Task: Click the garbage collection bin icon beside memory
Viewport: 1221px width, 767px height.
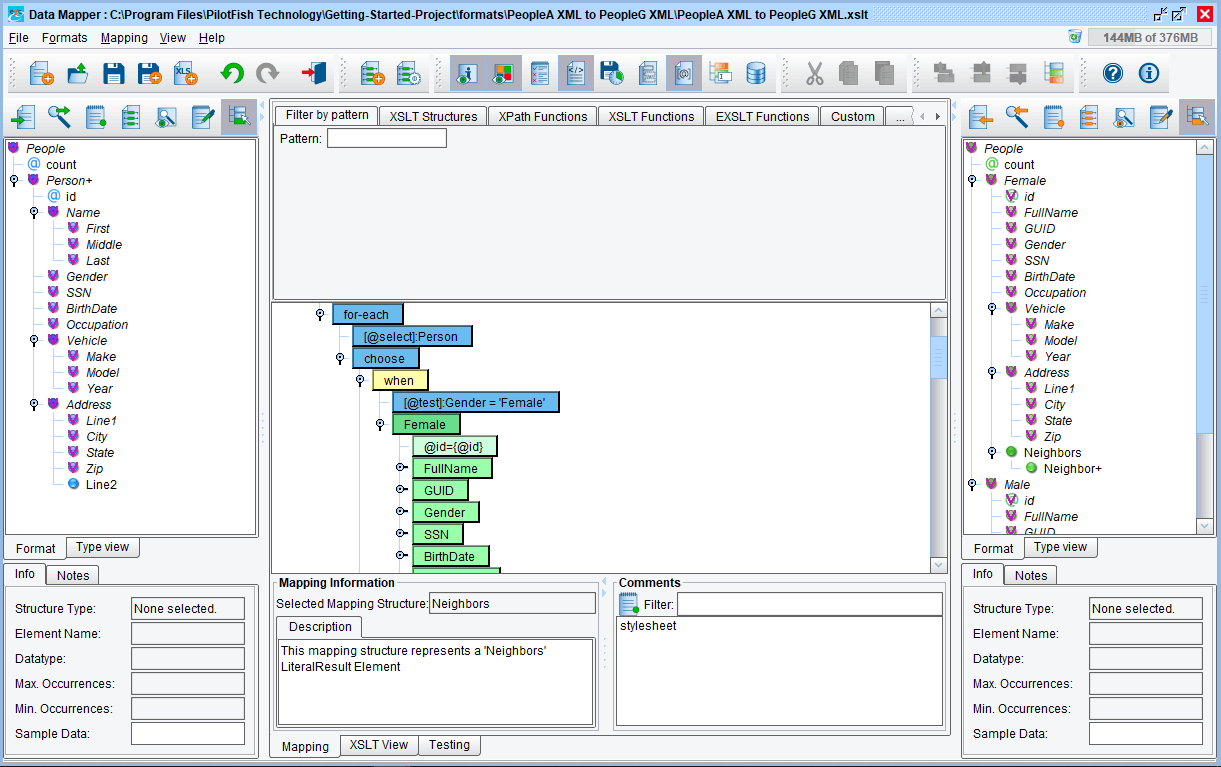Action: click(x=1075, y=37)
